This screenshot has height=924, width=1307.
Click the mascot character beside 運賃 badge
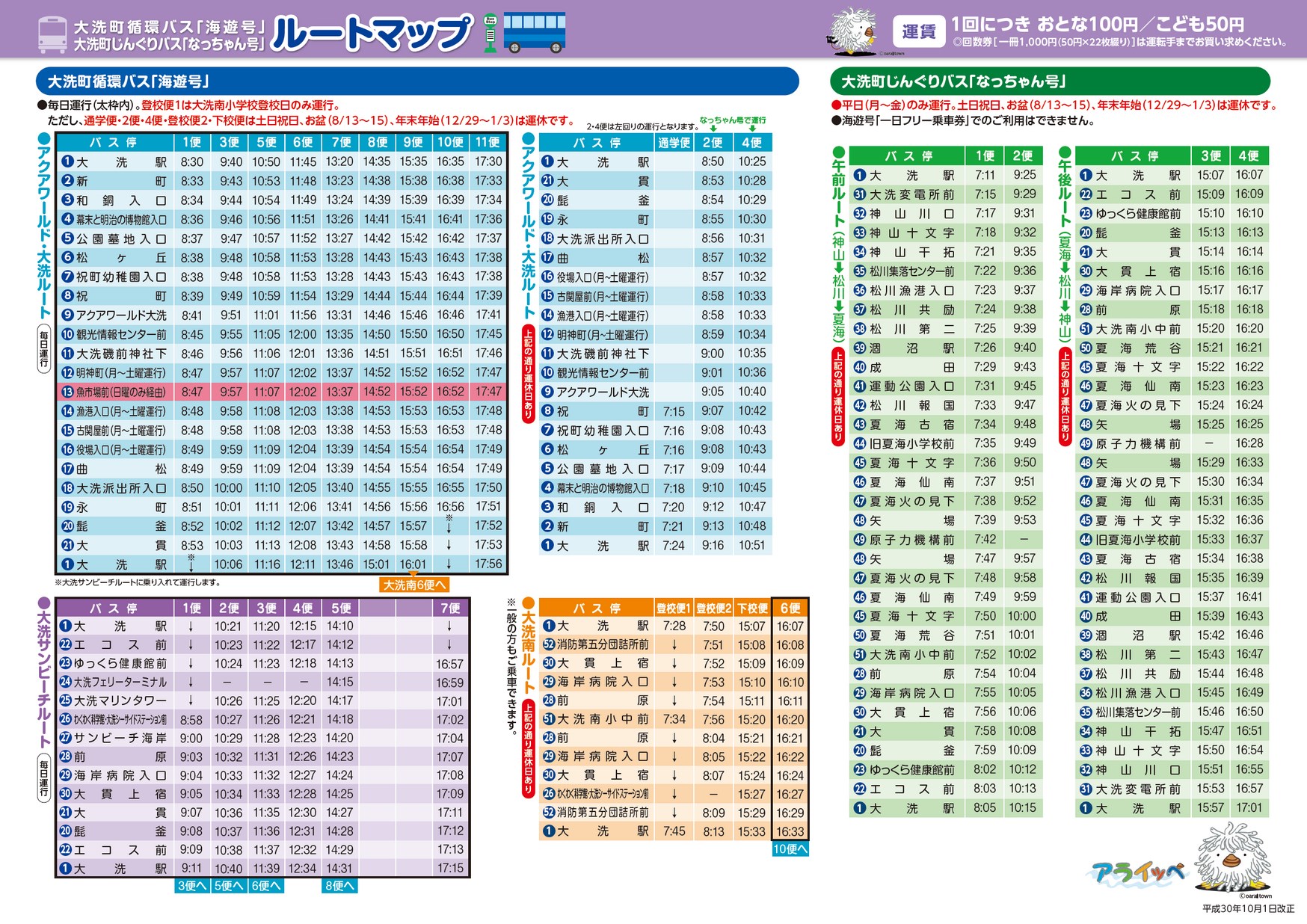coord(853,31)
